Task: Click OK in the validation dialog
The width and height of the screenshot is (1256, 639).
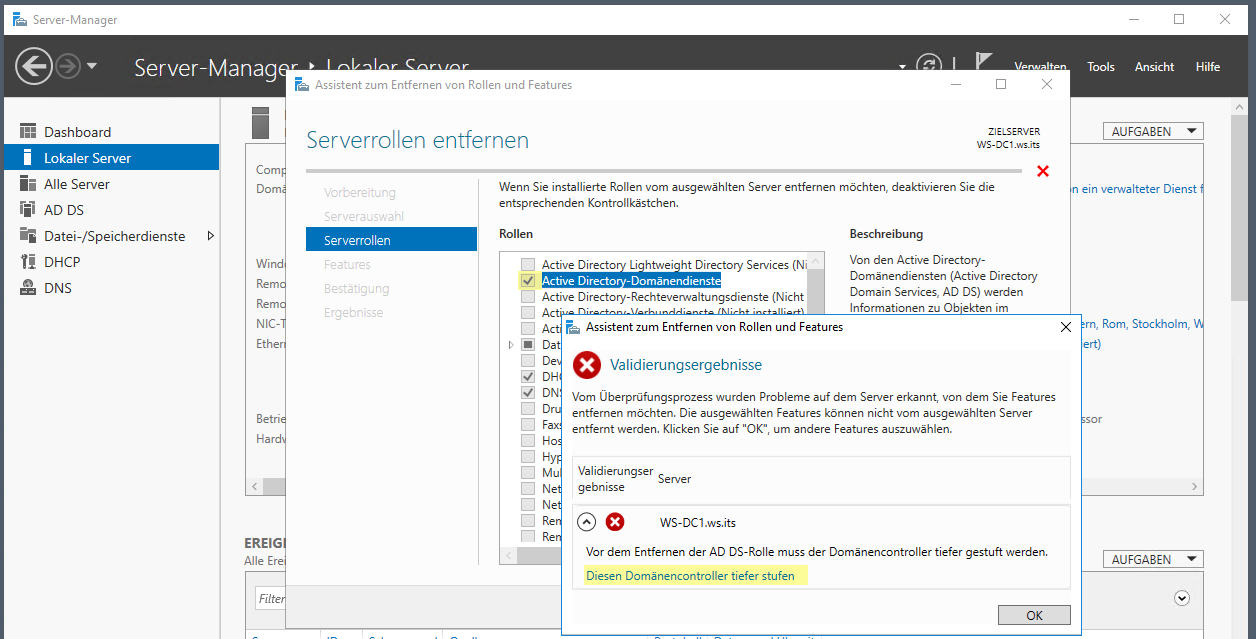Action: pyautogui.click(x=1034, y=615)
